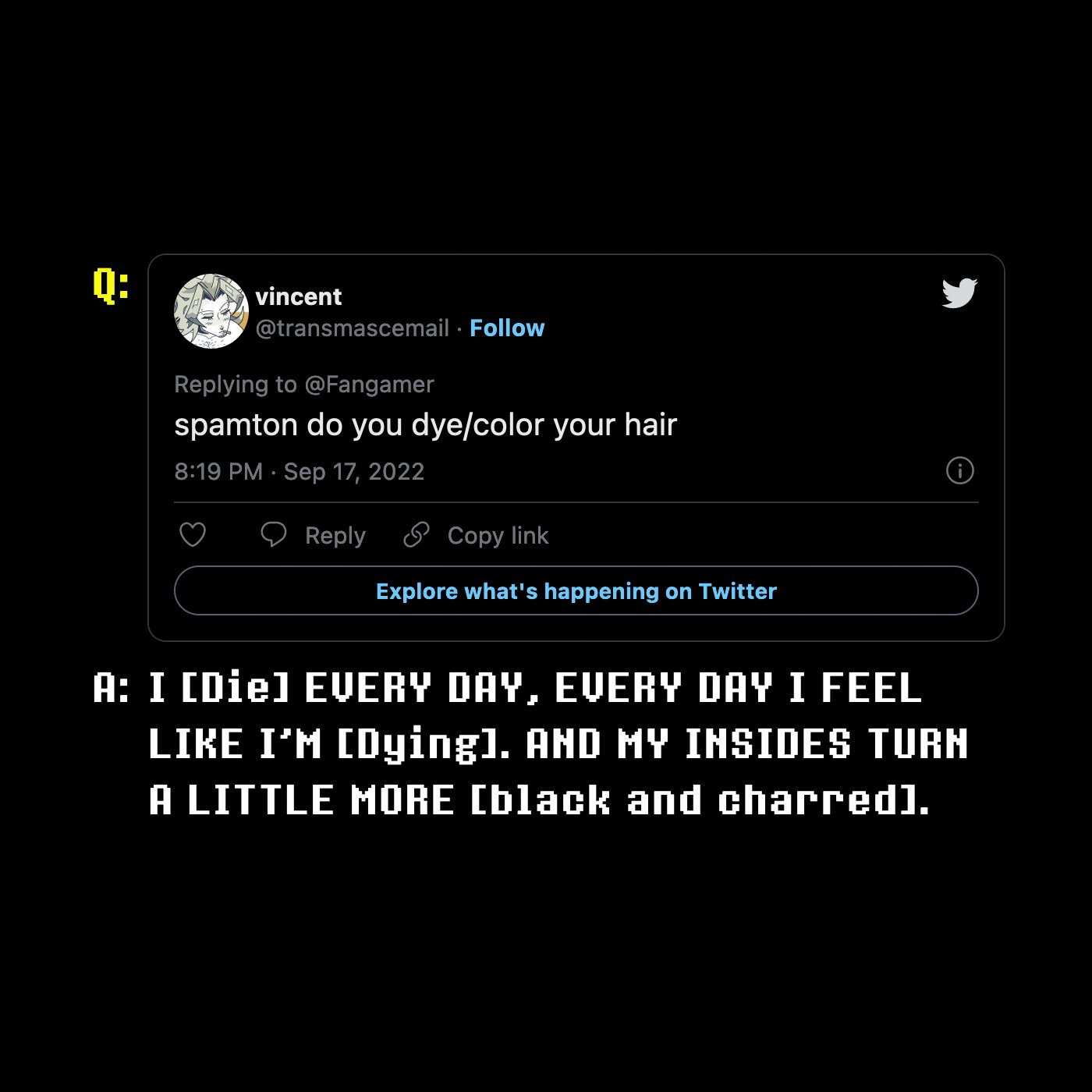Open the @transmascemail handle
Screen dimensions: 1092x1092
point(353,328)
